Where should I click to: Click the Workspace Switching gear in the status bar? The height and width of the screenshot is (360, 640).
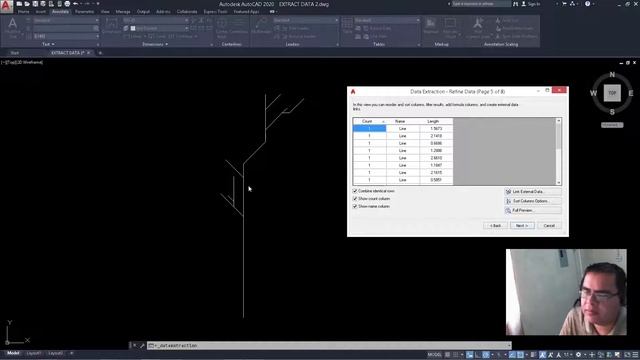click(578, 355)
